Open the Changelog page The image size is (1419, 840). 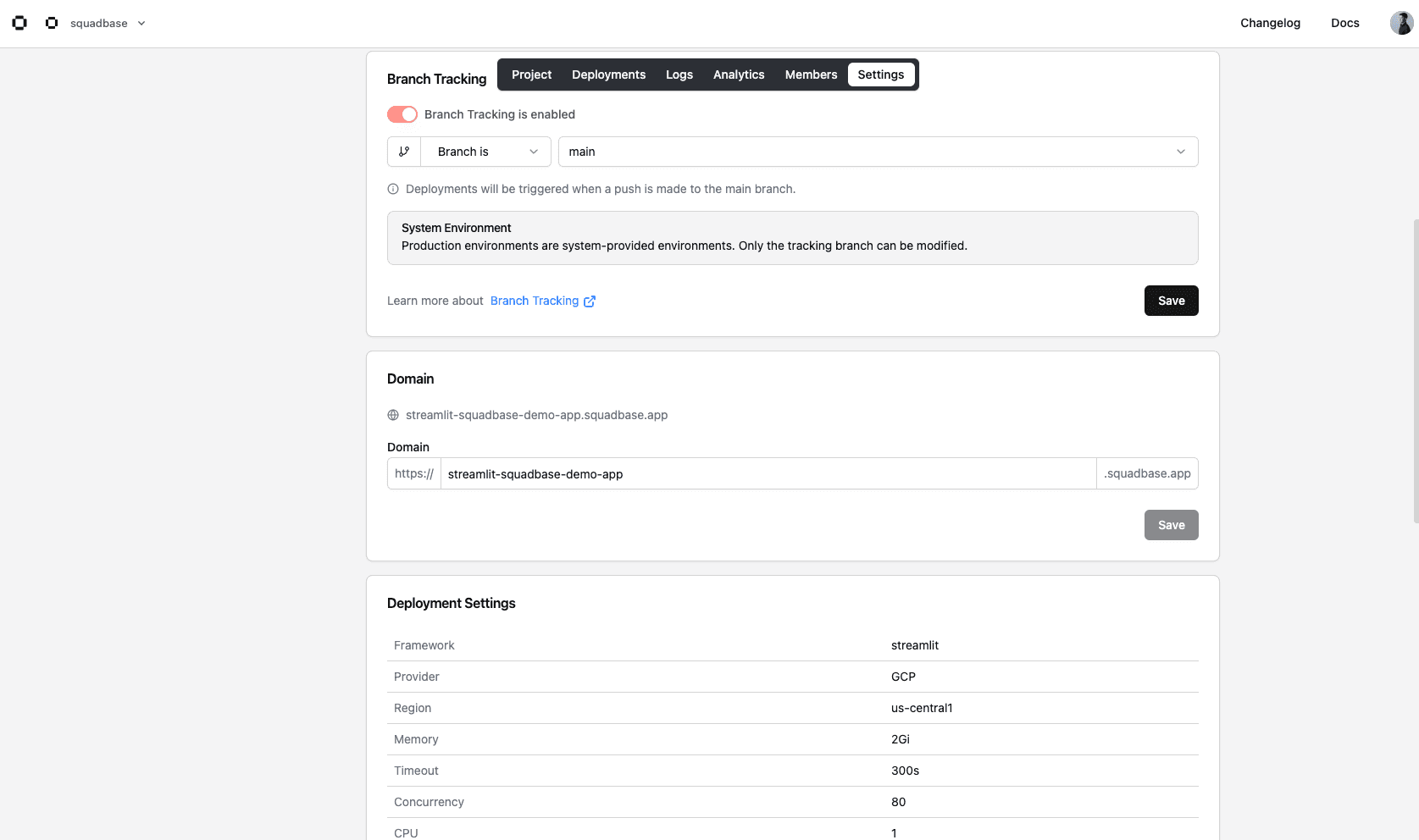click(1270, 23)
